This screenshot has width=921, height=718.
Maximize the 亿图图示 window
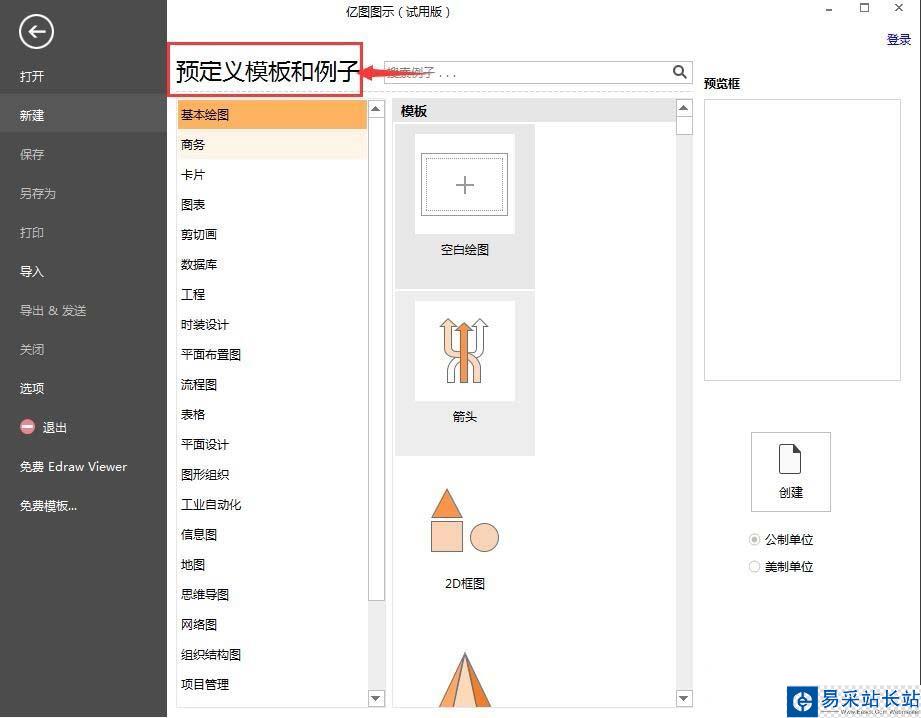point(864,8)
